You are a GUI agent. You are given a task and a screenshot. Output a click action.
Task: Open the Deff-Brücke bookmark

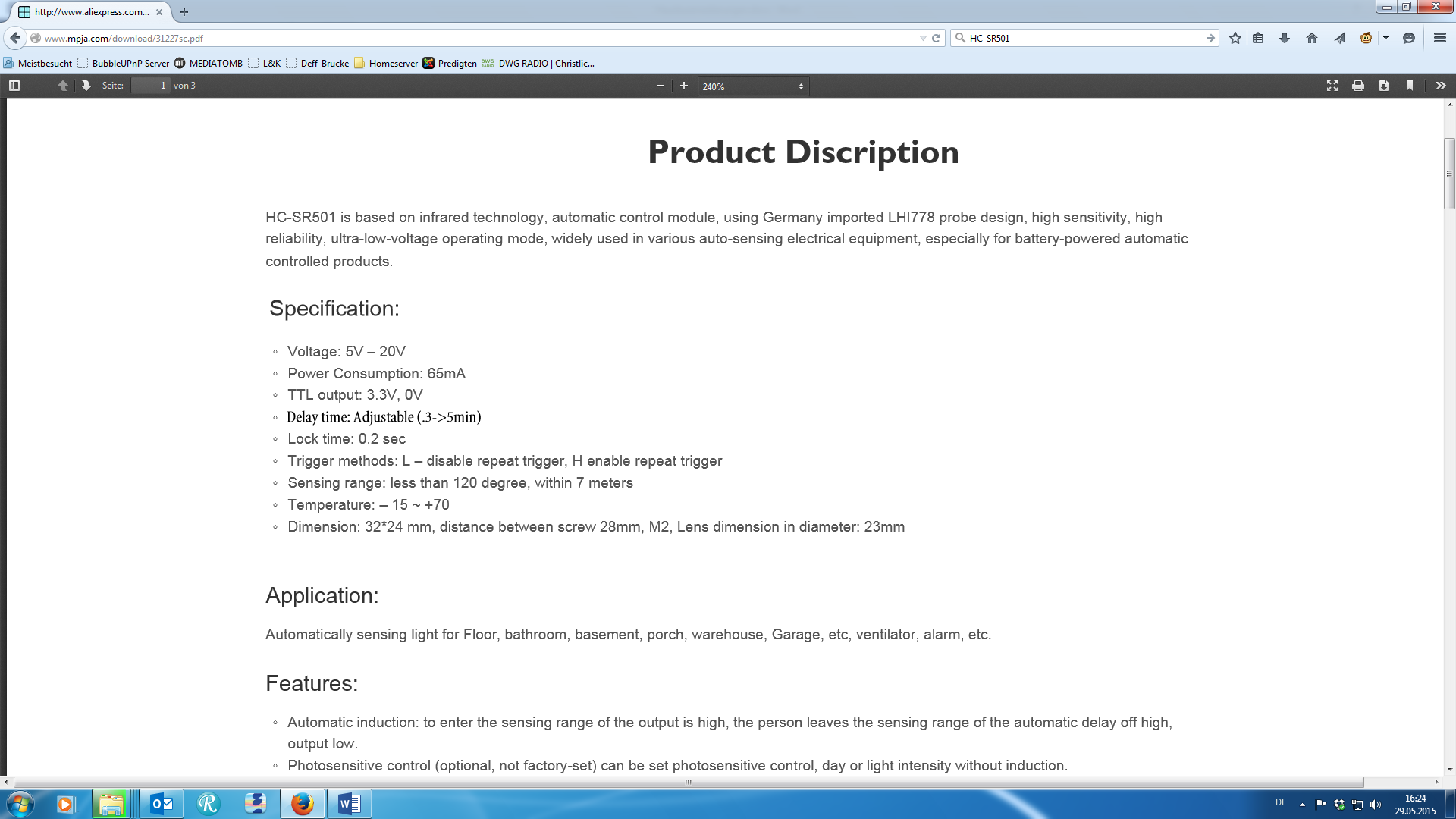(318, 63)
